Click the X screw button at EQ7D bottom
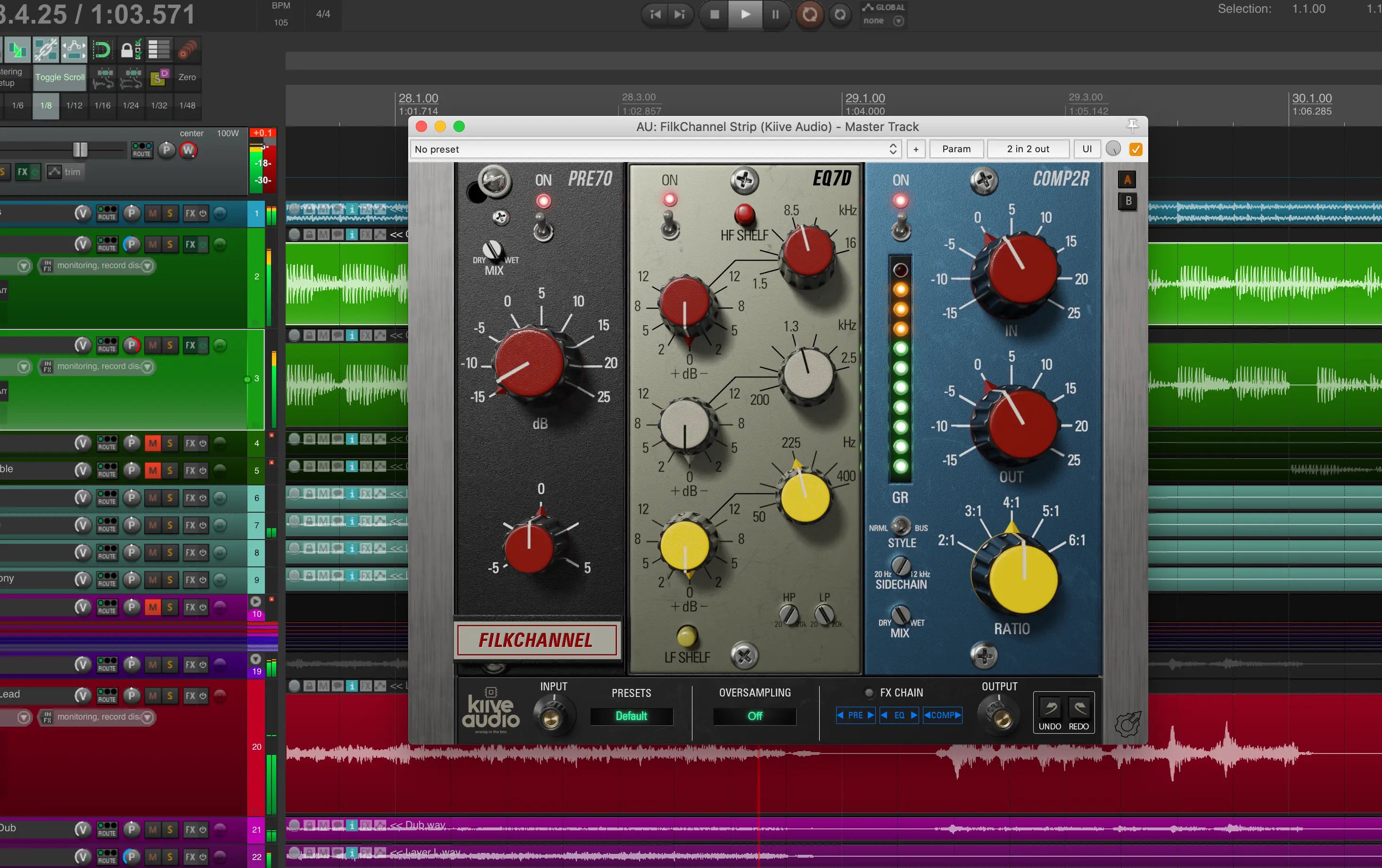The height and width of the screenshot is (868, 1382). [x=744, y=655]
